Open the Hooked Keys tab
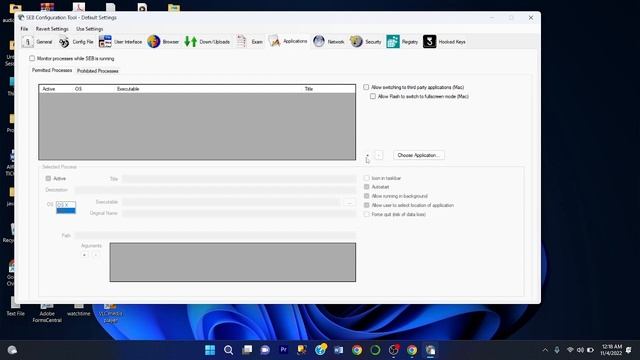This screenshot has width=640, height=360. tap(444, 42)
